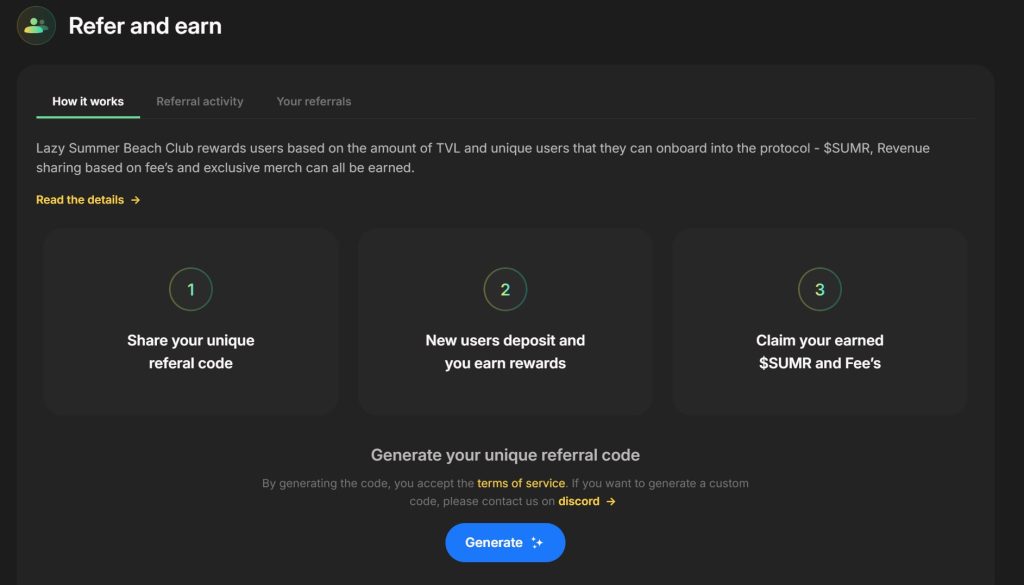Image resolution: width=1024 pixels, height=585 pixels.
Task: Click the sparkle icon on Generate button
Action: (x=537, y=542)
